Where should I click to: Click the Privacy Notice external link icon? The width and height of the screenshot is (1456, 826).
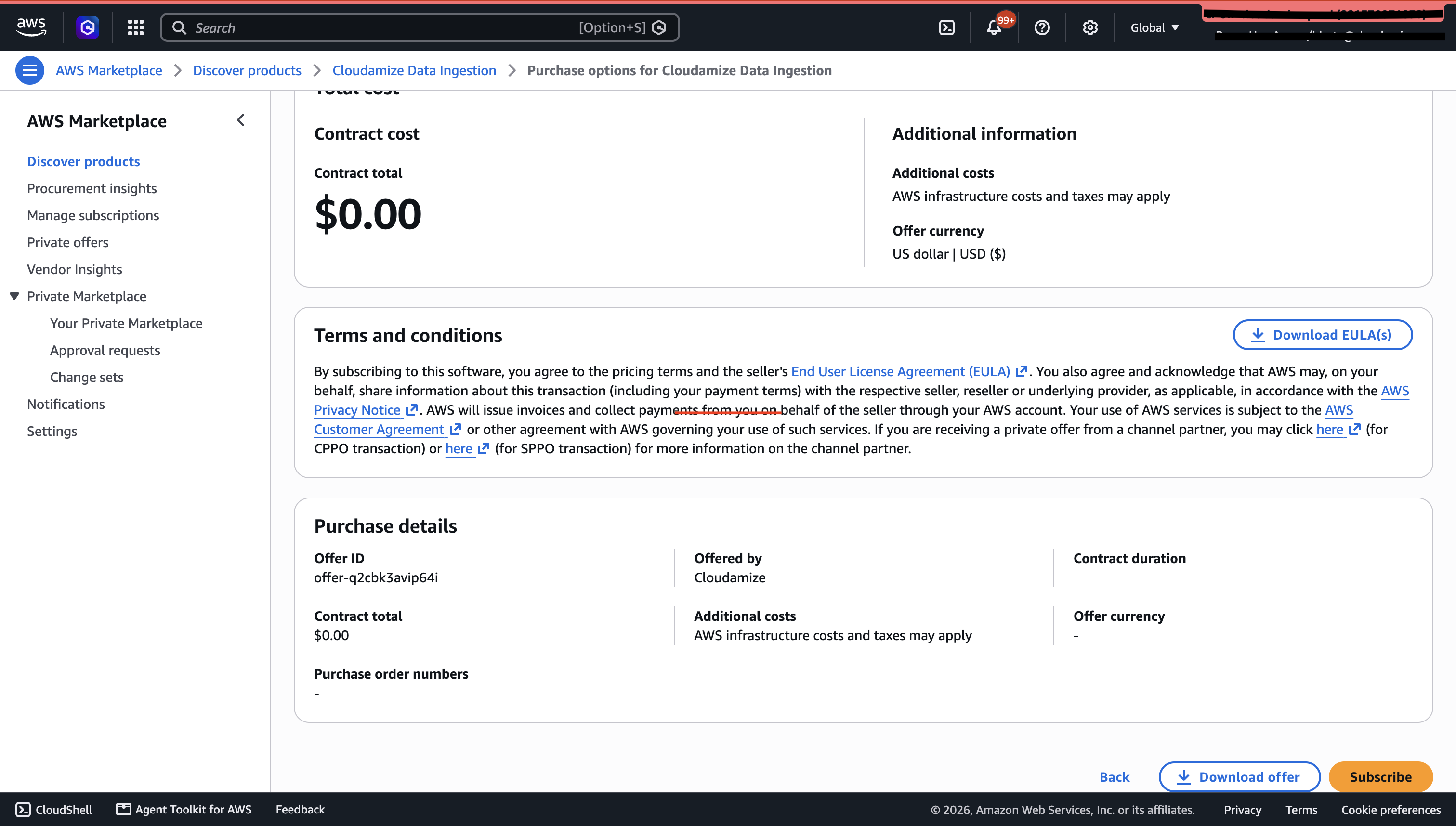[412, 409]
